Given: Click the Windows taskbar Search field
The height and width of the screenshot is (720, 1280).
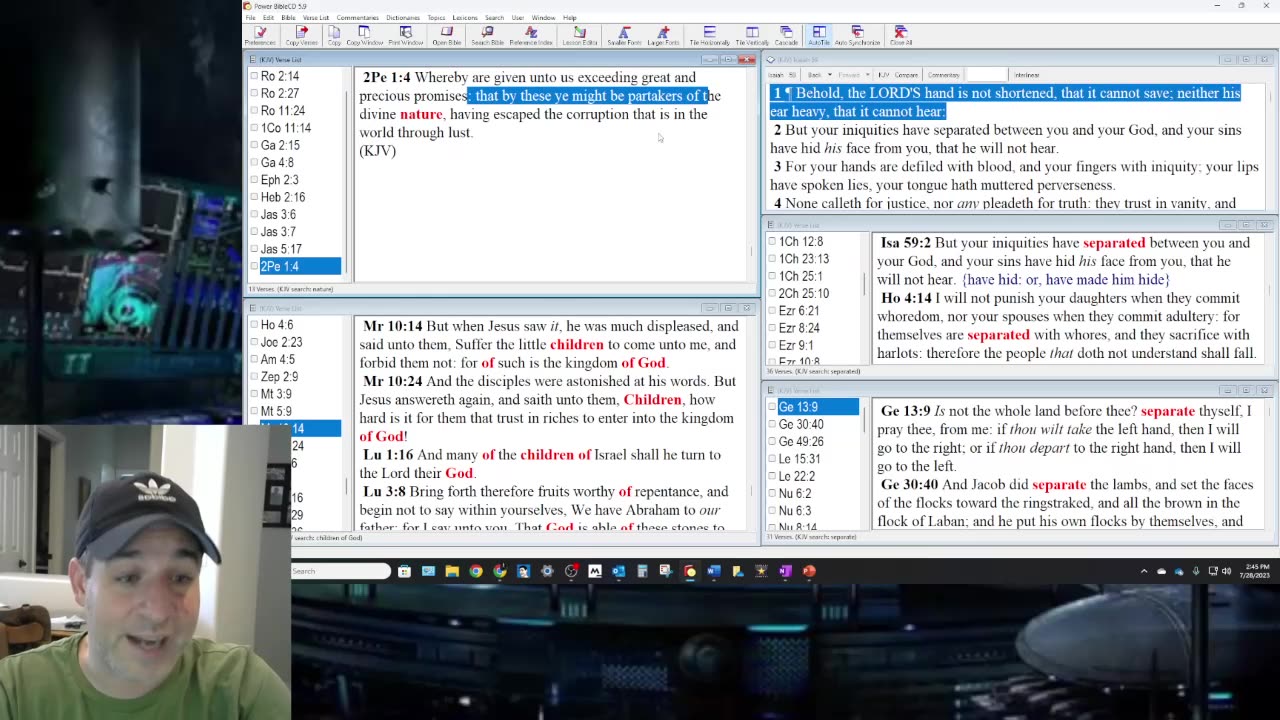Looking at the screenshot, I should pos(340,571).
